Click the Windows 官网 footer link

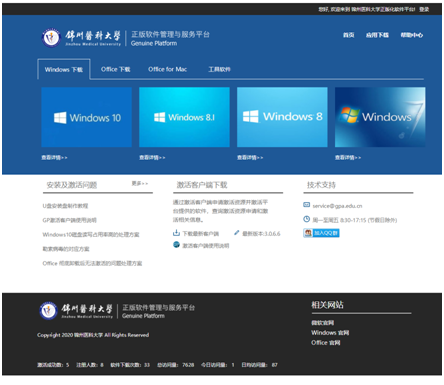[x=330, y=332]
